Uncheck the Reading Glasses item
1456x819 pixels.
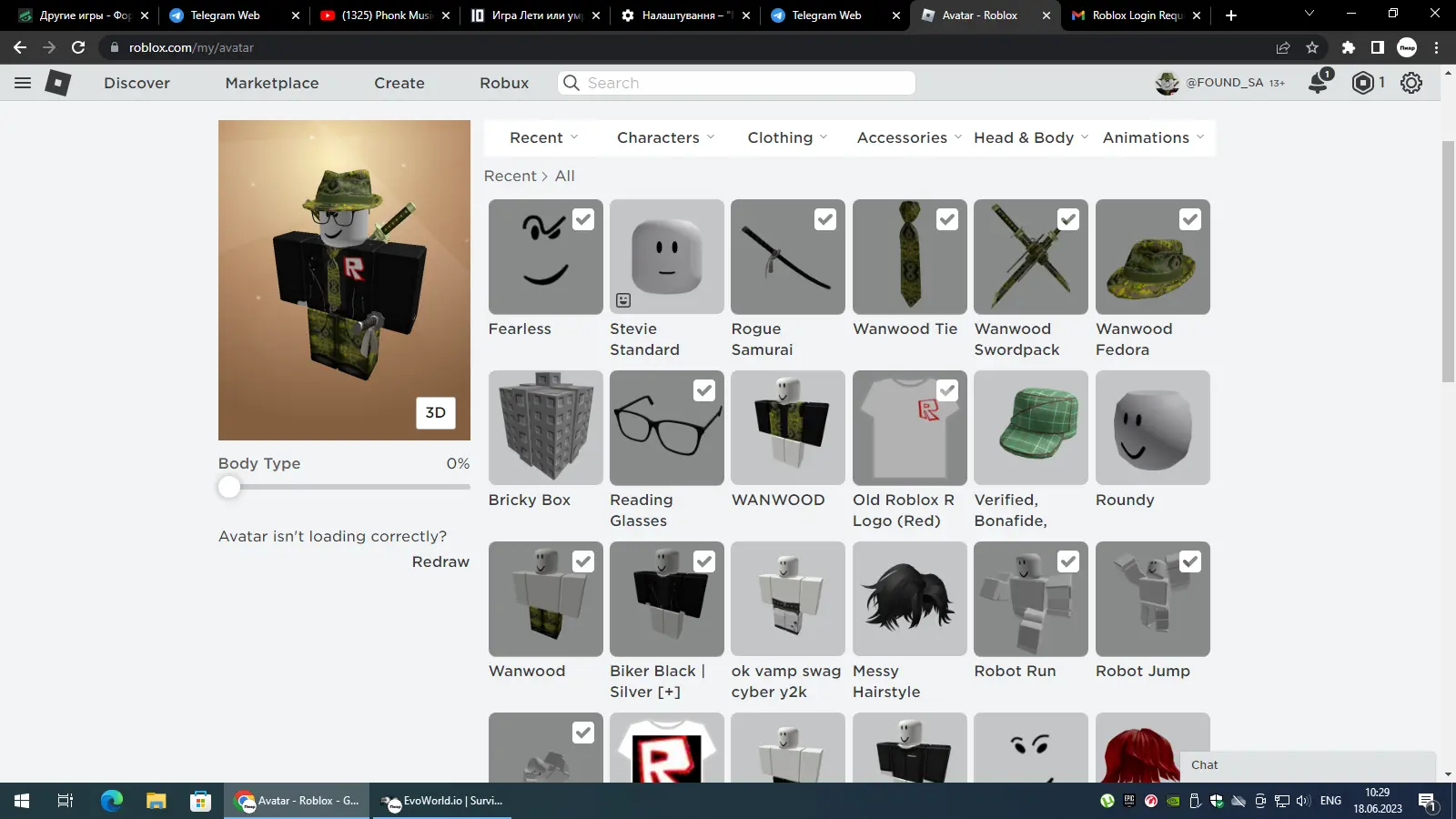[704, 390]
